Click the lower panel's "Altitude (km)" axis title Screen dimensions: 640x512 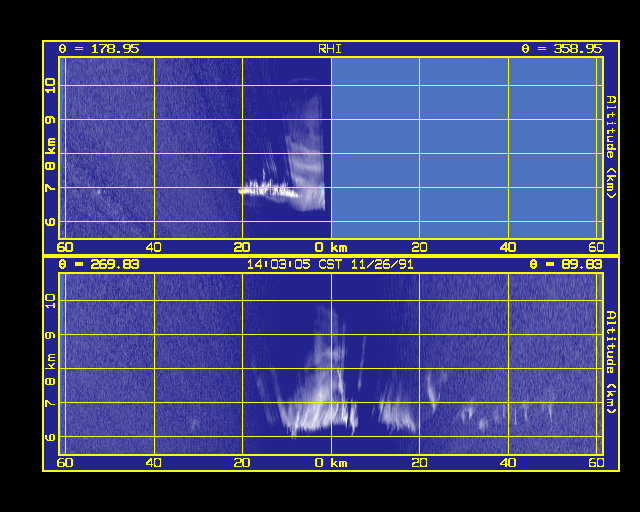611,362
